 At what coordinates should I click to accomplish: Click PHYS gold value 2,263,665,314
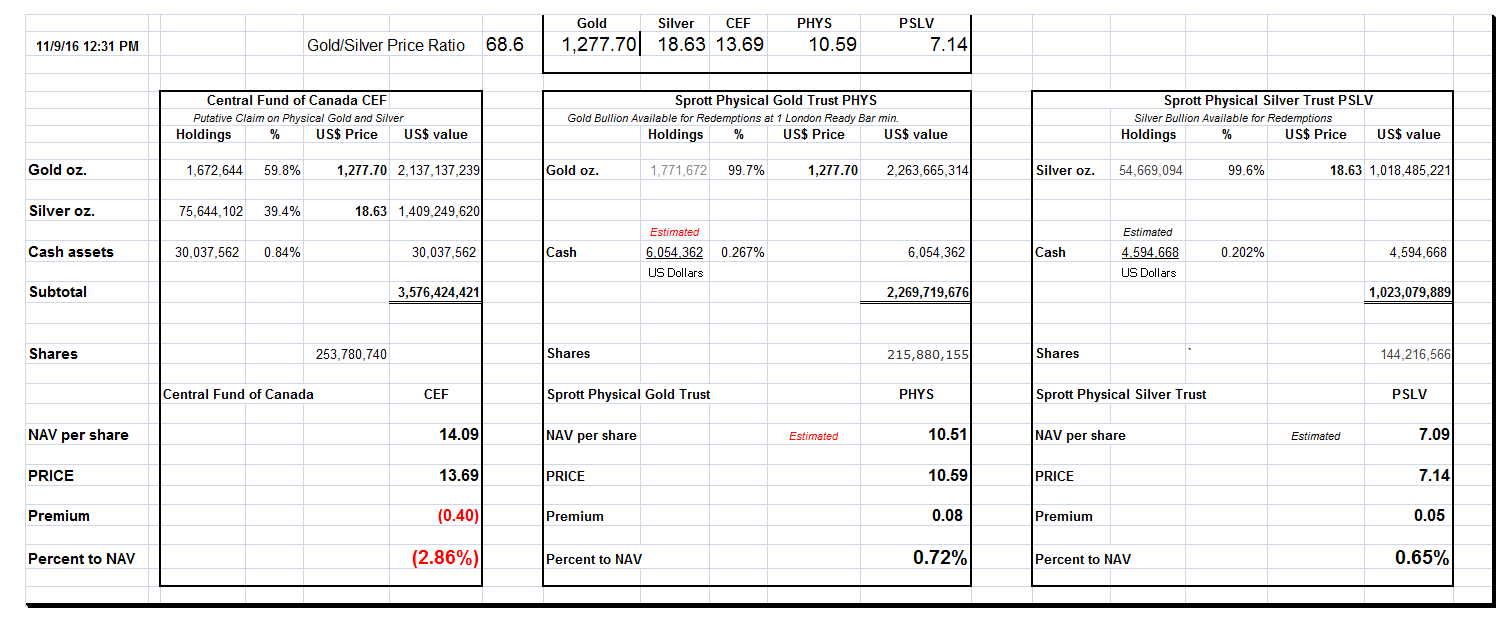click(x=927, y=171)
